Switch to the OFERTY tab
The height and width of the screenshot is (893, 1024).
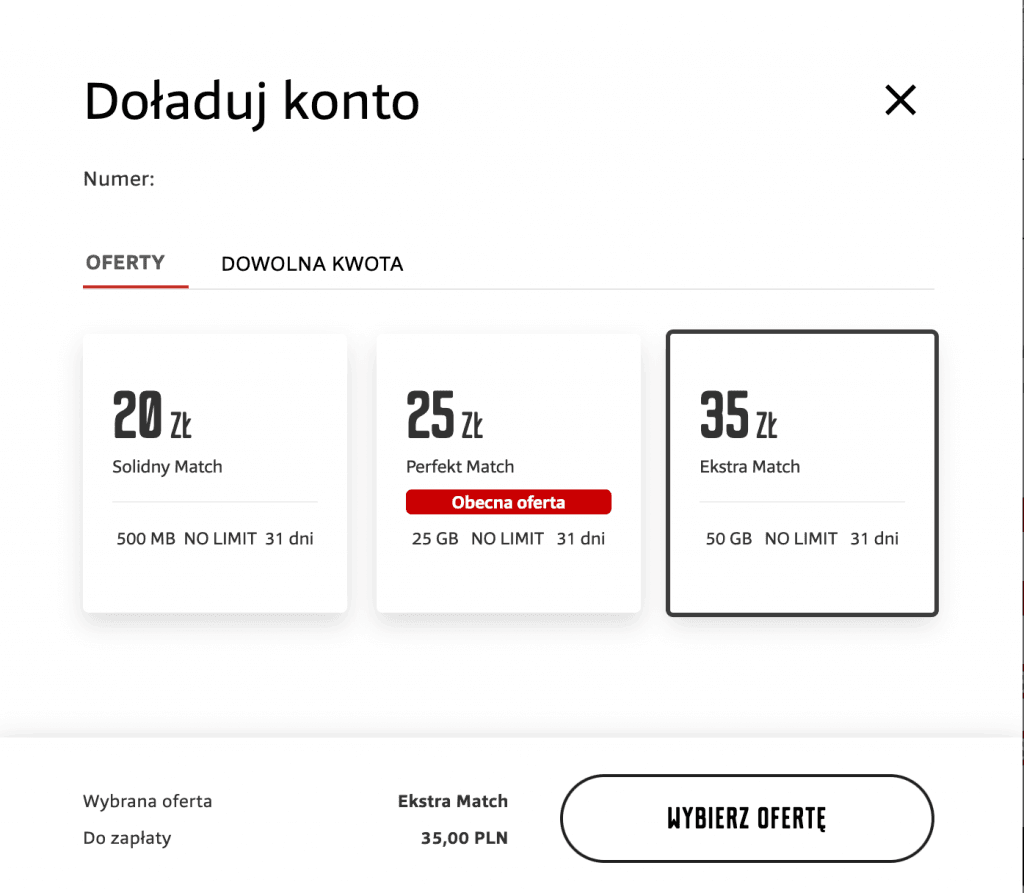click(123, 263)
